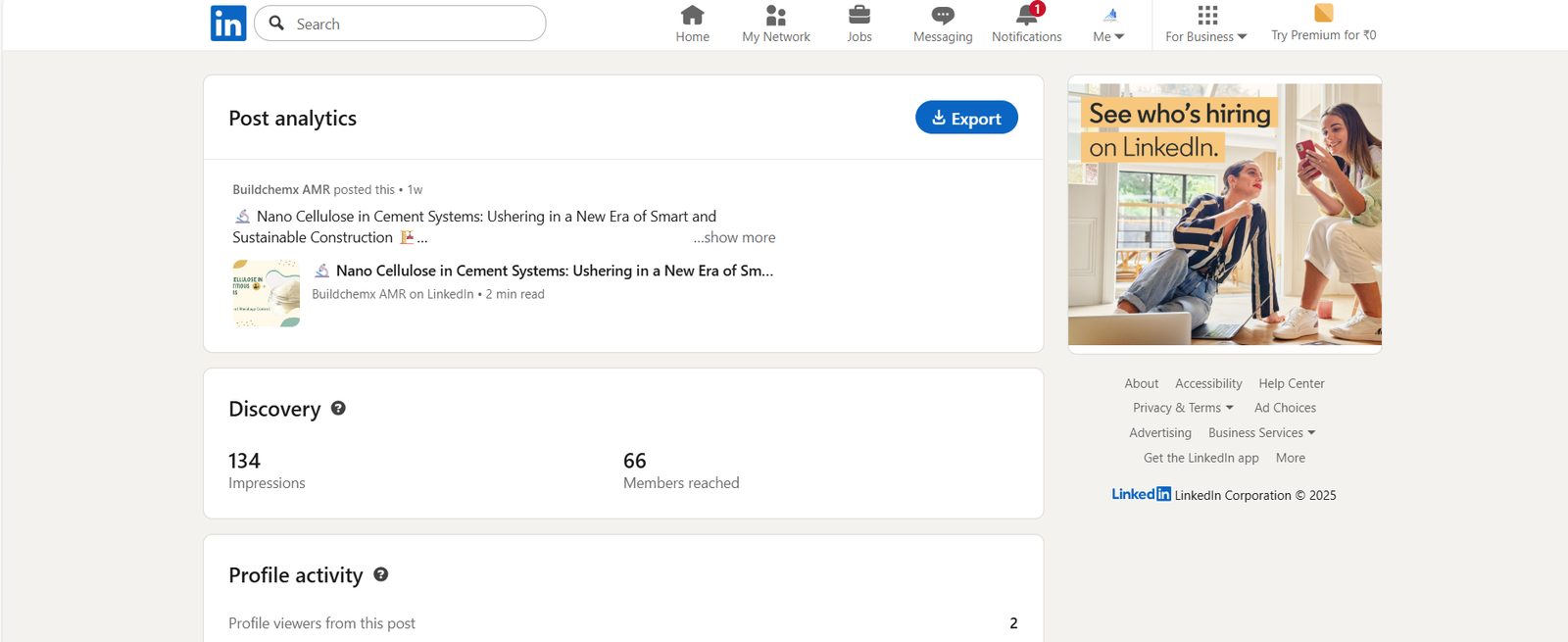Go to Home via house icon
This screenshot has width=1568, height=642.
tap(692, 15)
